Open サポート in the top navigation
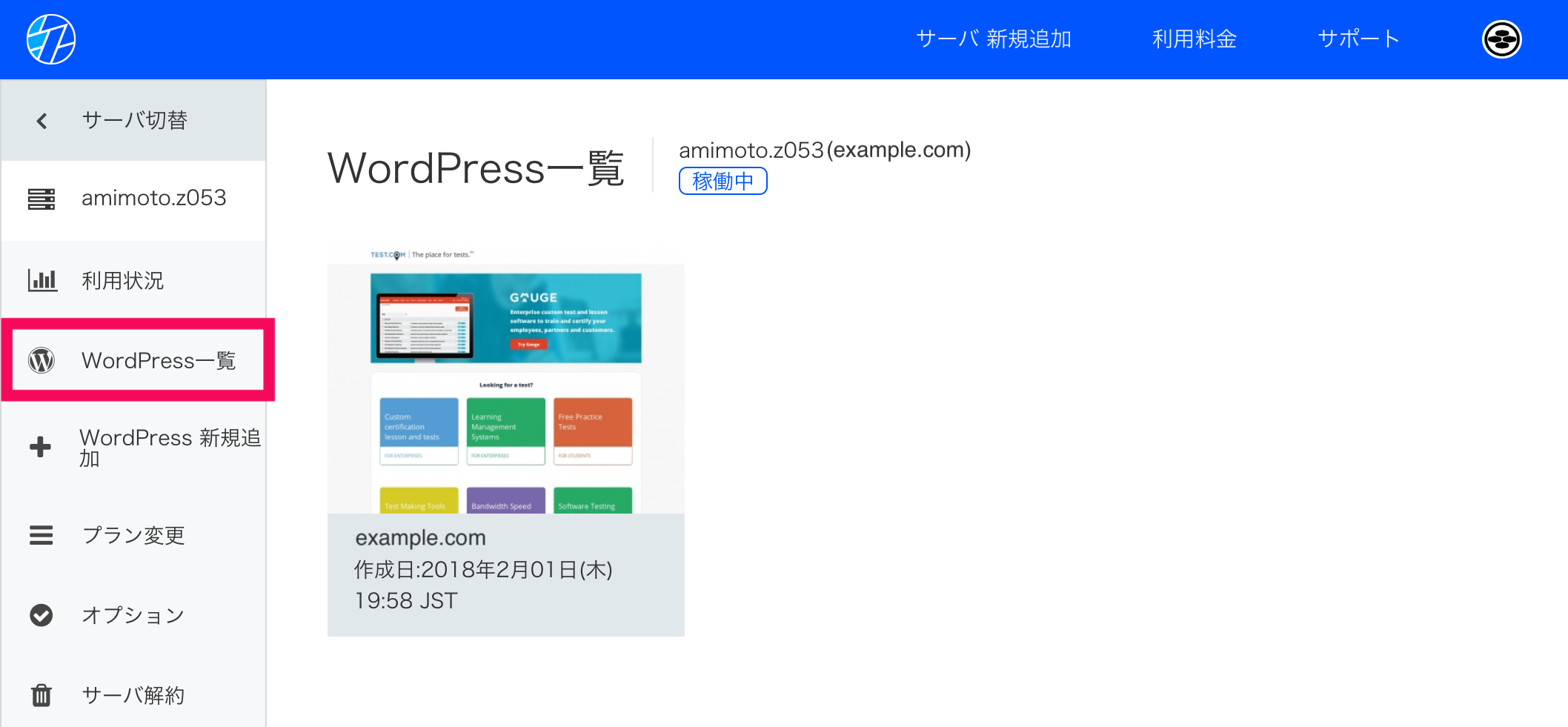1568x727 pixels. (1358, 39)
